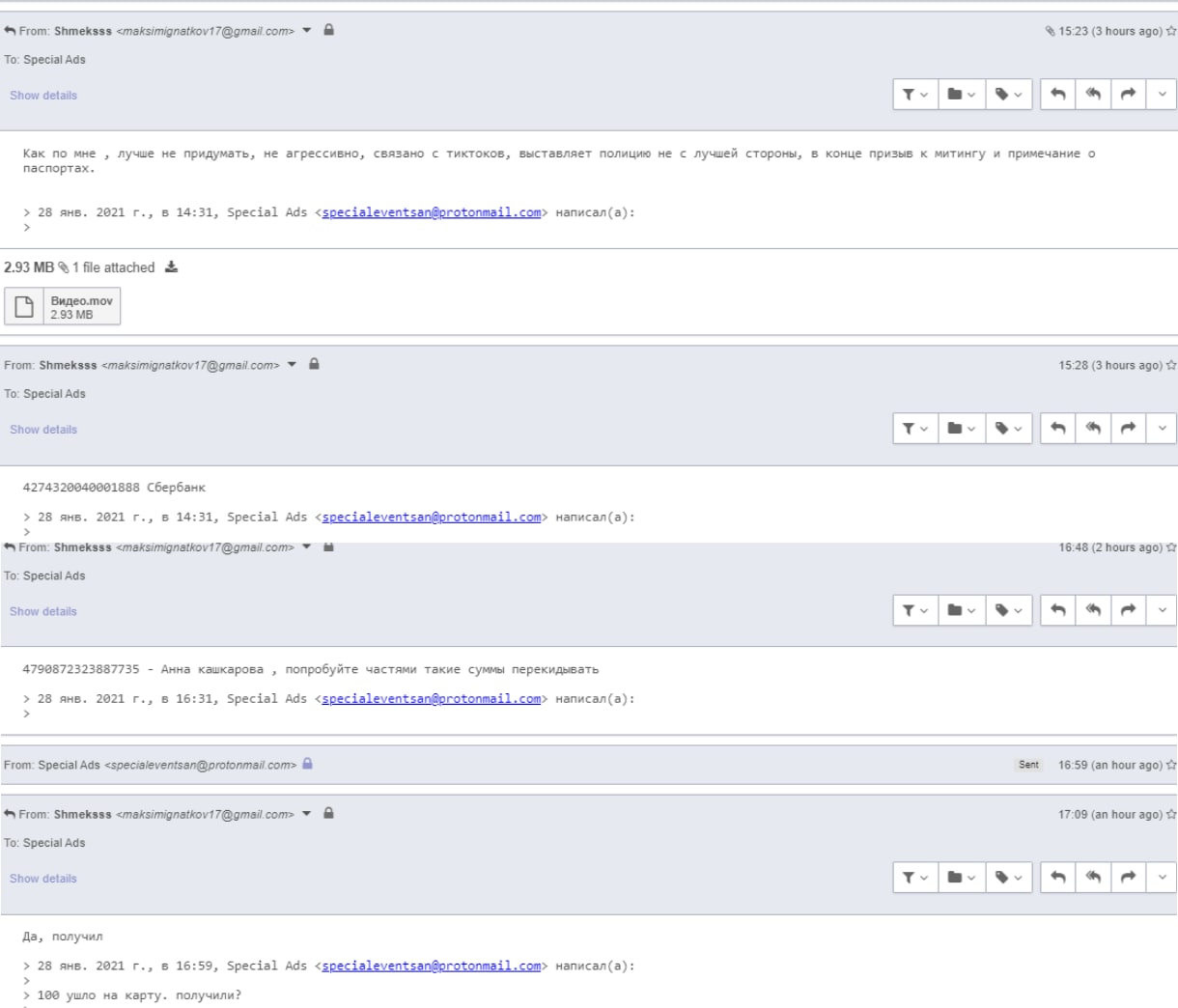Show details of the 15:23 message
The height and width of the screenshot is (1008, 1178).
[43, 96]
